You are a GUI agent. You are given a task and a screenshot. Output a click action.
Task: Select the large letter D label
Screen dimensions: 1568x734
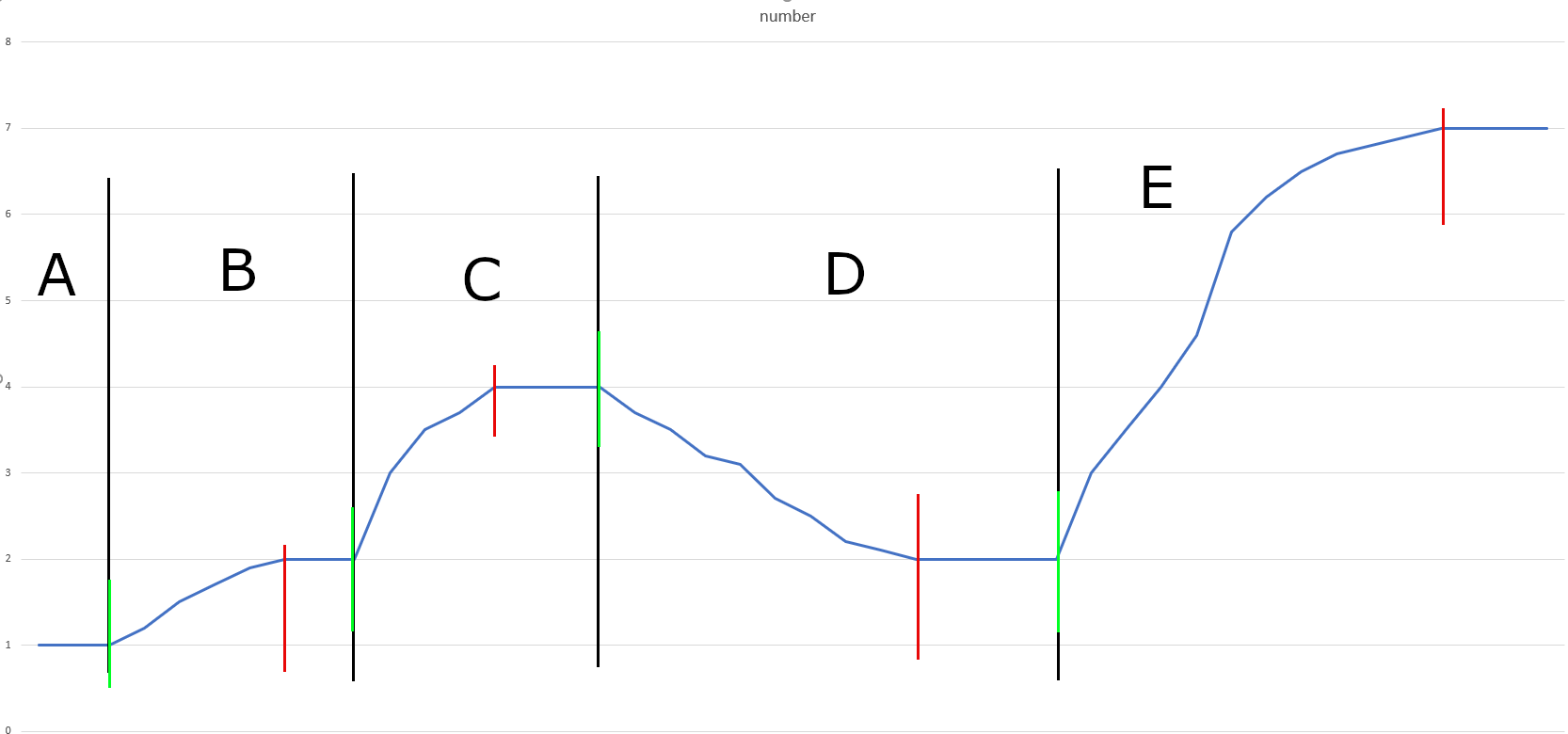point(844,275)
